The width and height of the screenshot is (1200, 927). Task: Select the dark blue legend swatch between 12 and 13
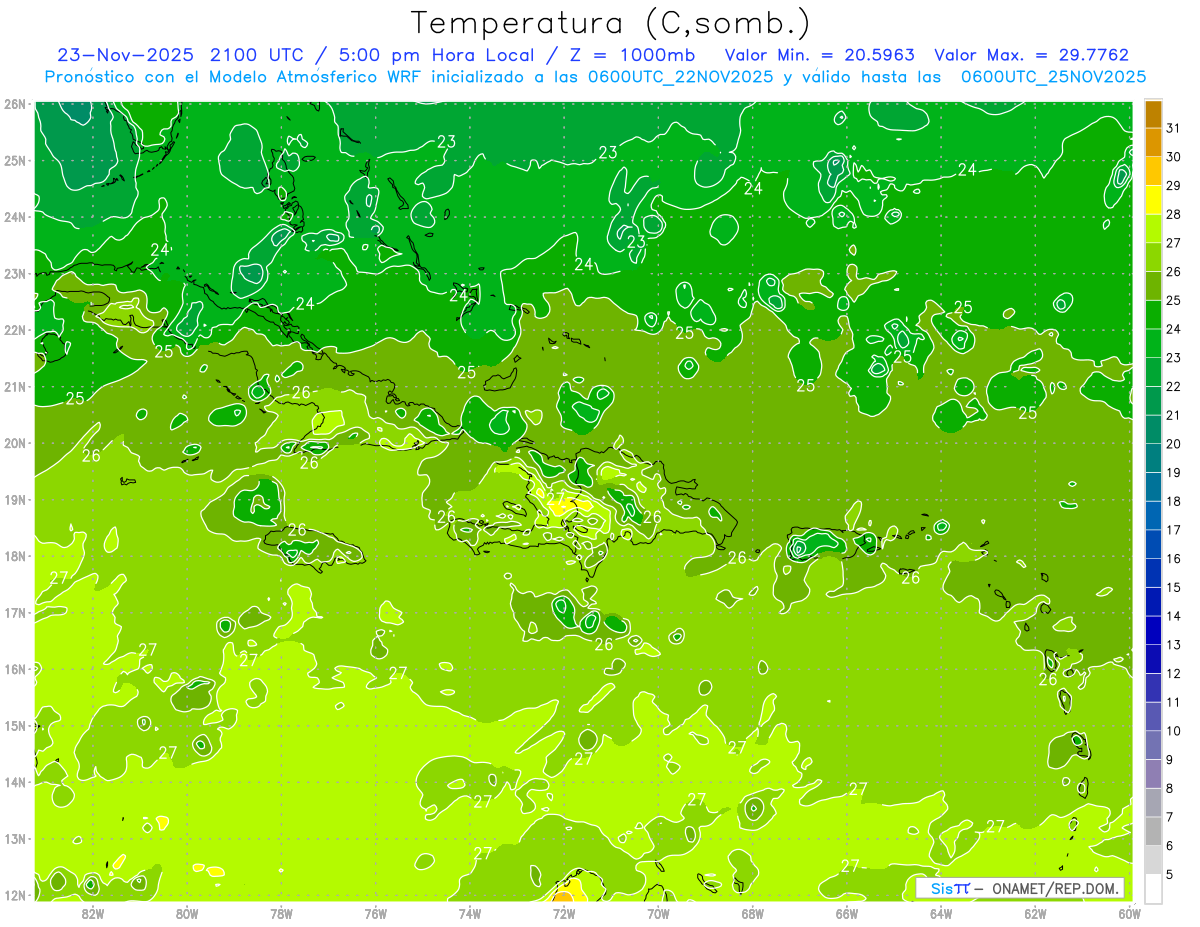pyautogui.click(x=1153, y=659)
